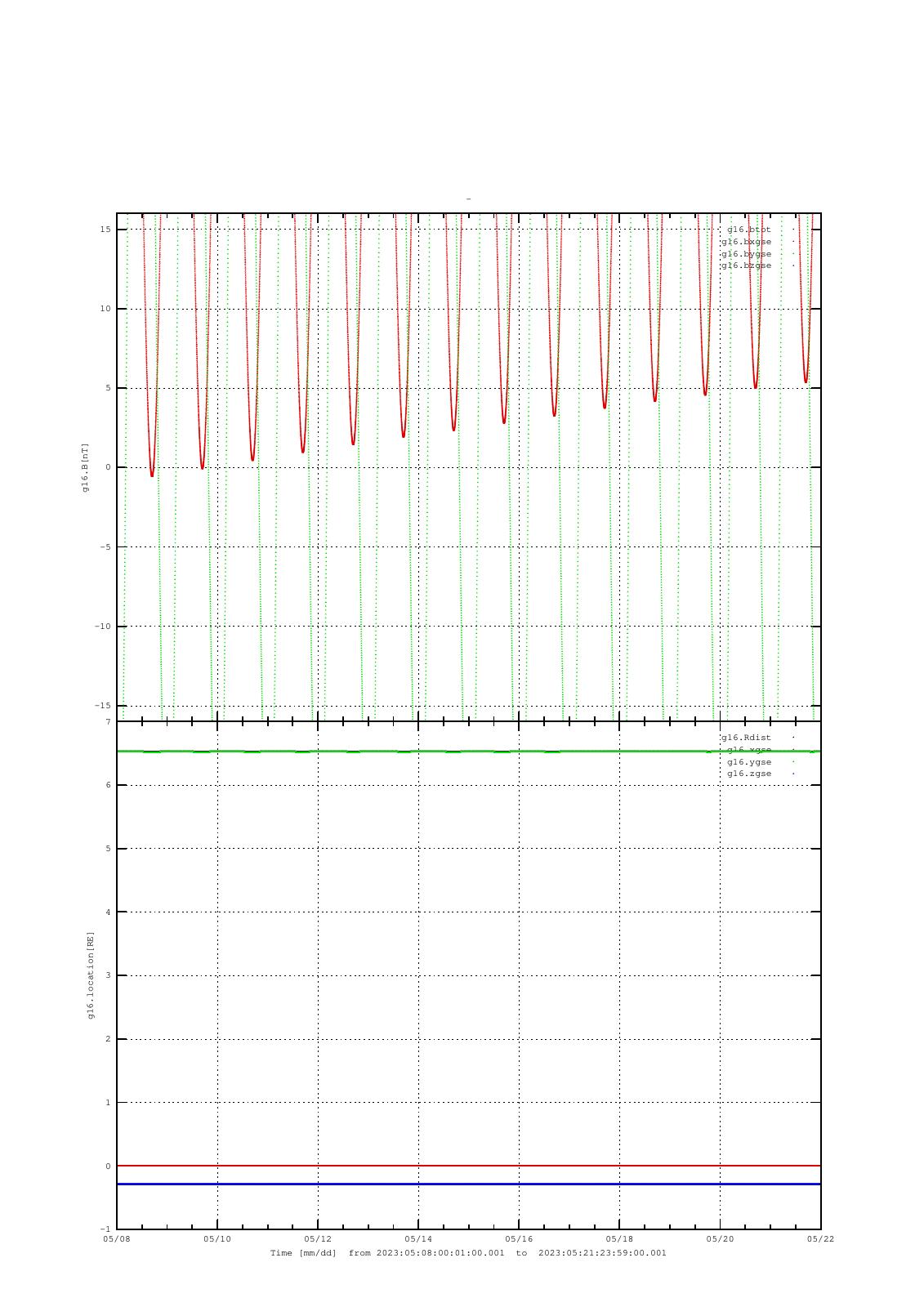
Task: Click the -15 tick on B axis
Action: click(x=102, y=706)
